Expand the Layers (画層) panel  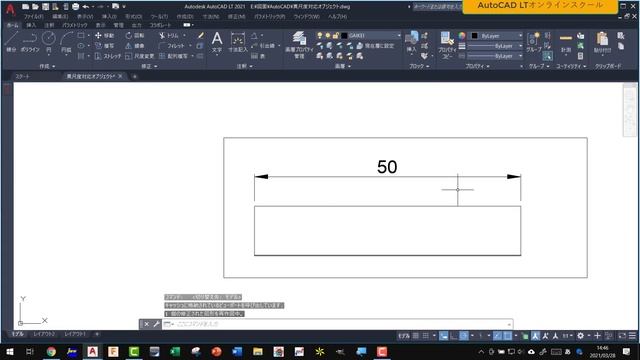[342, 66]
